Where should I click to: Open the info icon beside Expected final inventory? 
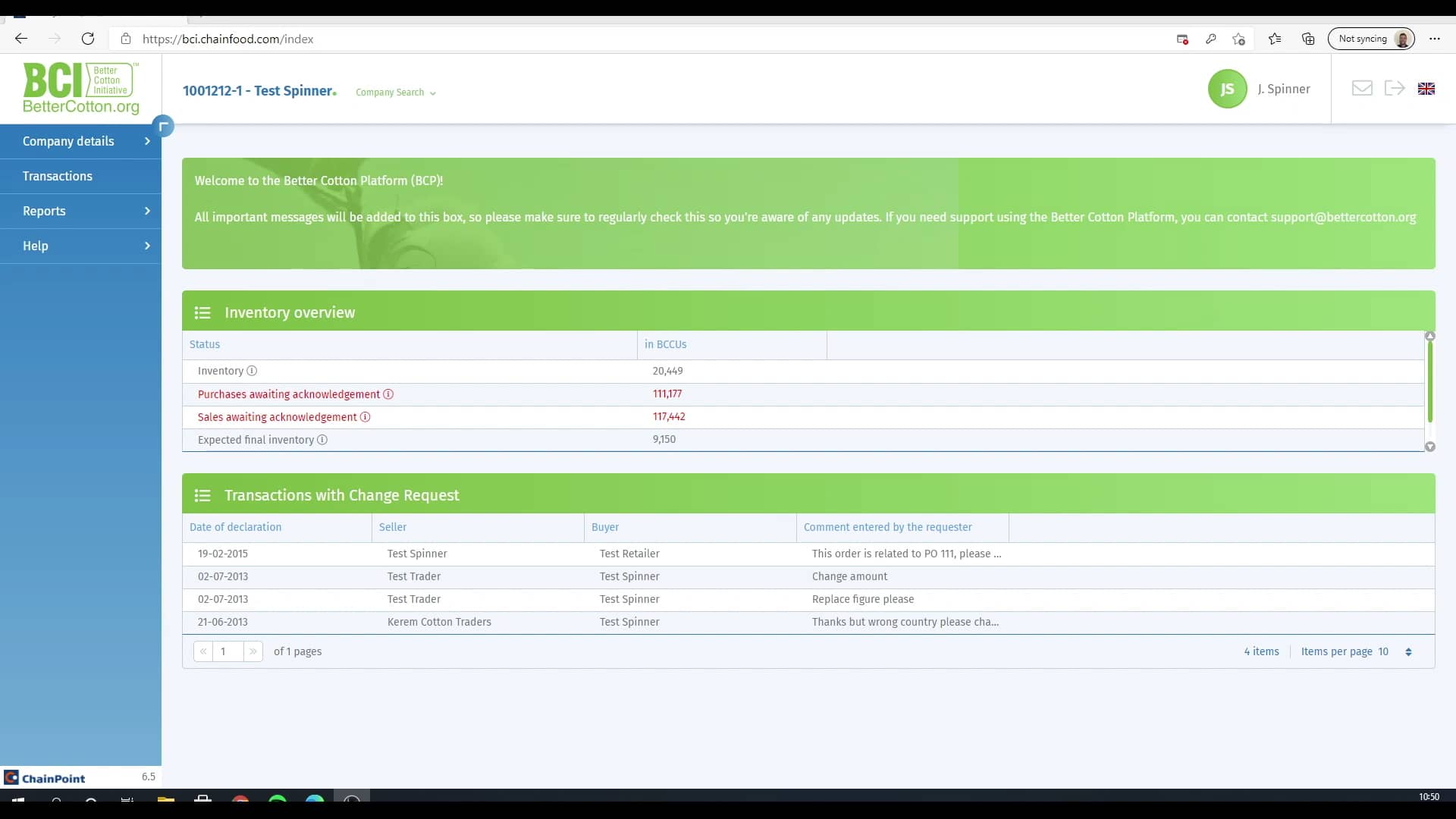[322, 440]
